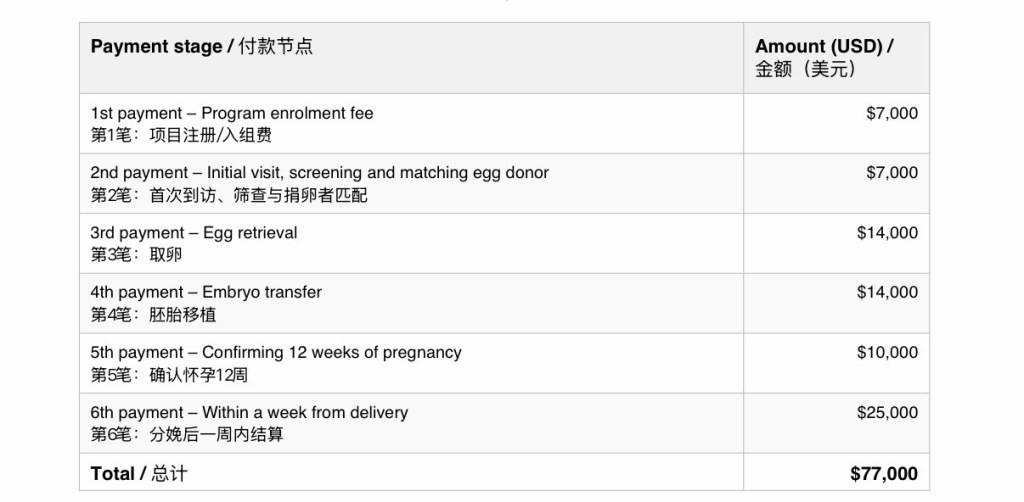Click the 'Payment stage / 付款节点' header cell
The height and width of the screenshot is (502, 1024).
201,47
